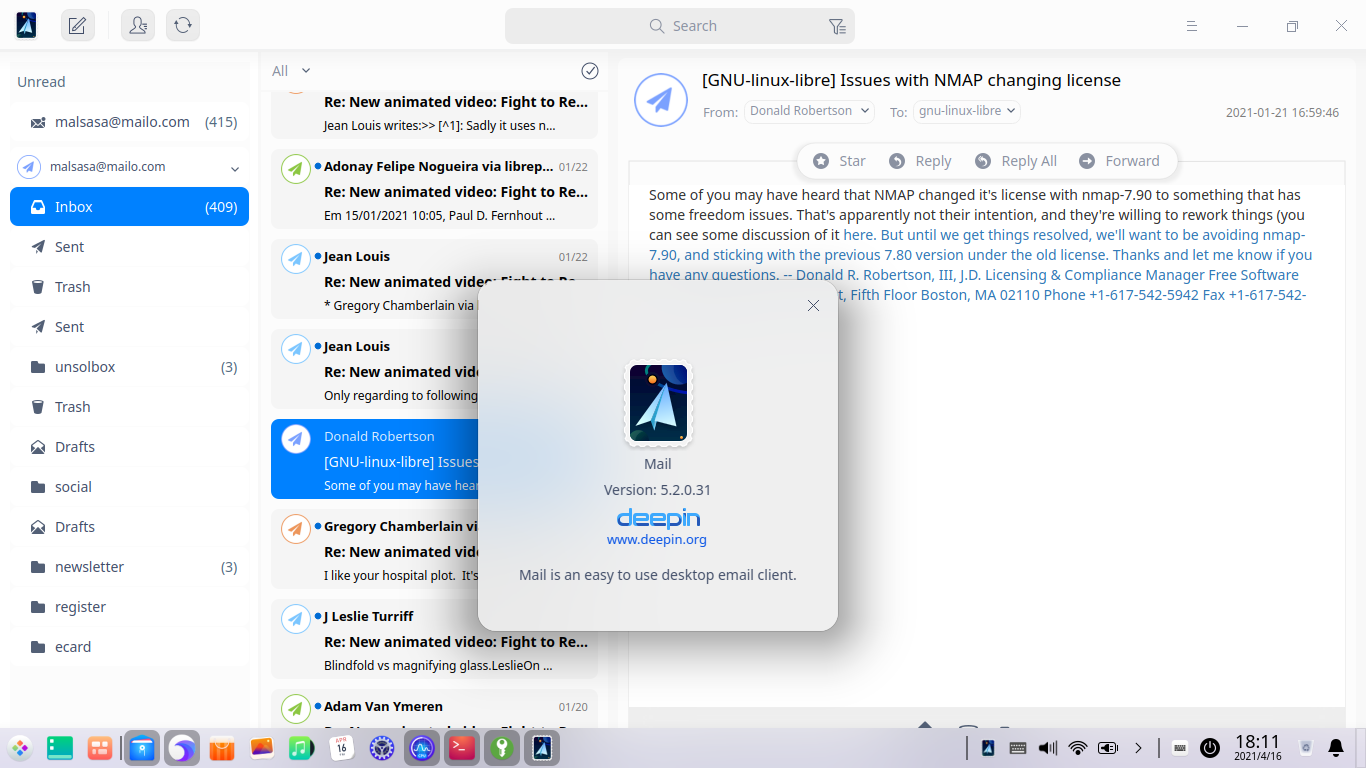Open the search filter icon
This screenshot has width=1366, height=768.
click(837, 27)
